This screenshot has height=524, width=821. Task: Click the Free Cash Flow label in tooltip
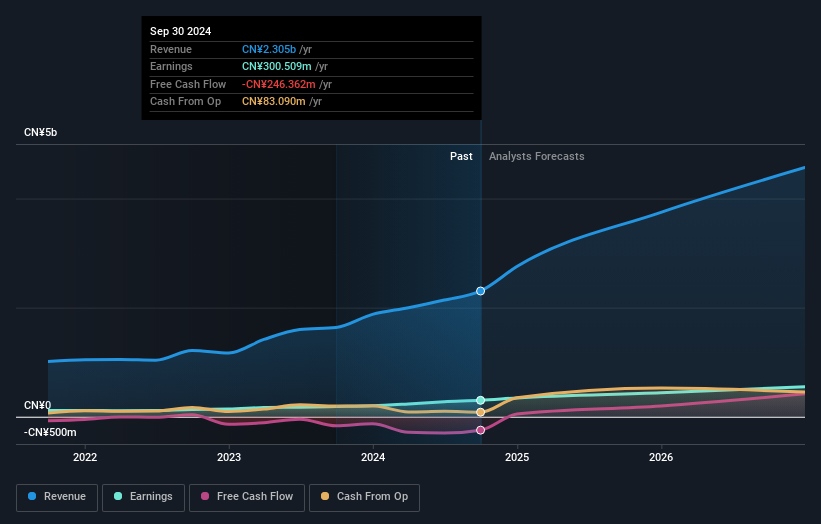(x=188, y=84)
